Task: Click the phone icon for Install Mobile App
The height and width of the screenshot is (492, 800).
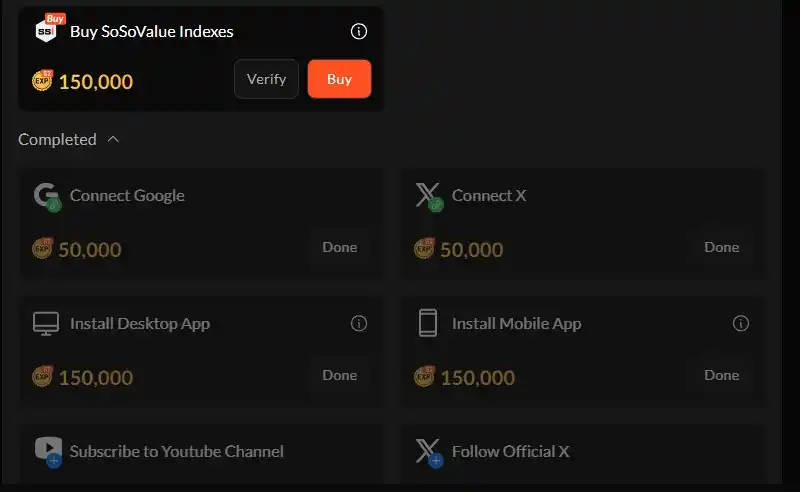Action: pos(428,323)
